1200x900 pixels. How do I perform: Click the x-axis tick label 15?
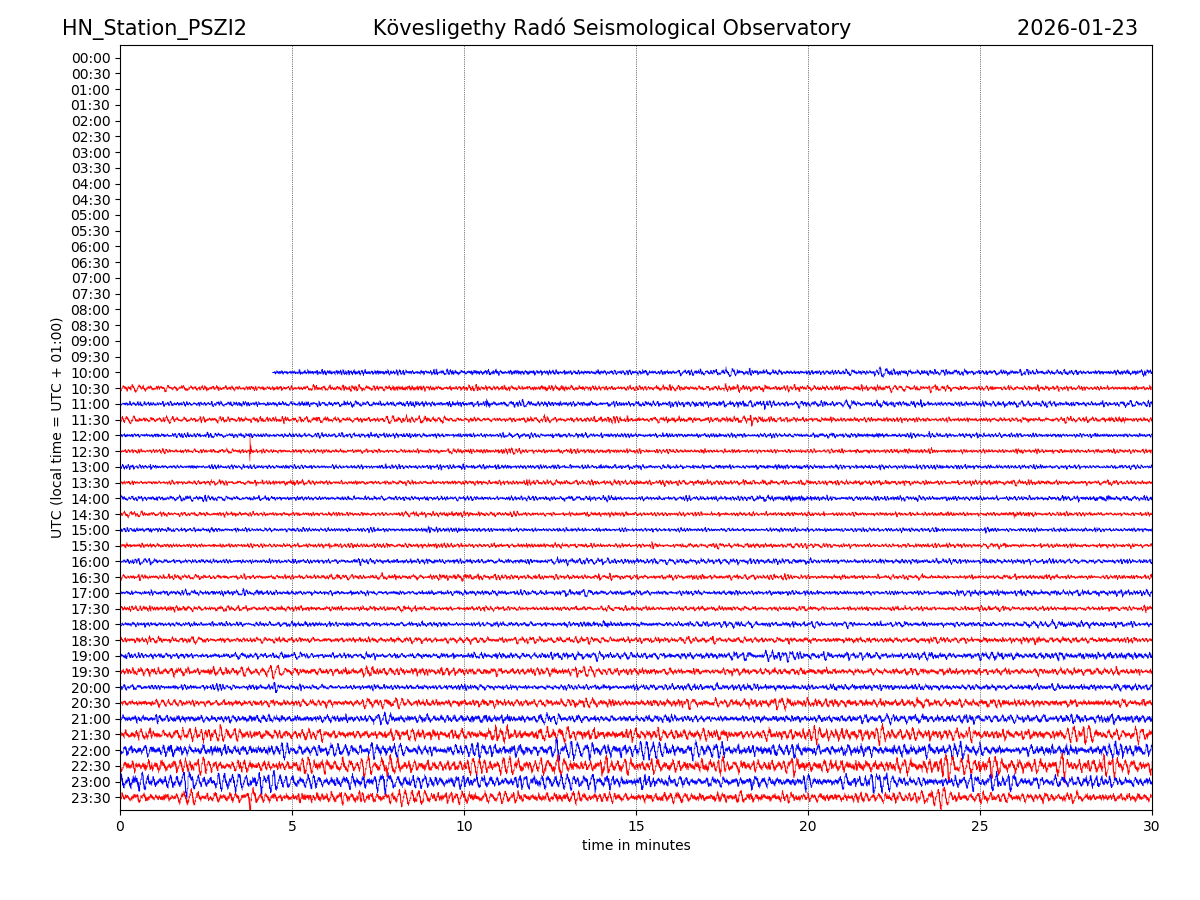(x=636, y=827)
